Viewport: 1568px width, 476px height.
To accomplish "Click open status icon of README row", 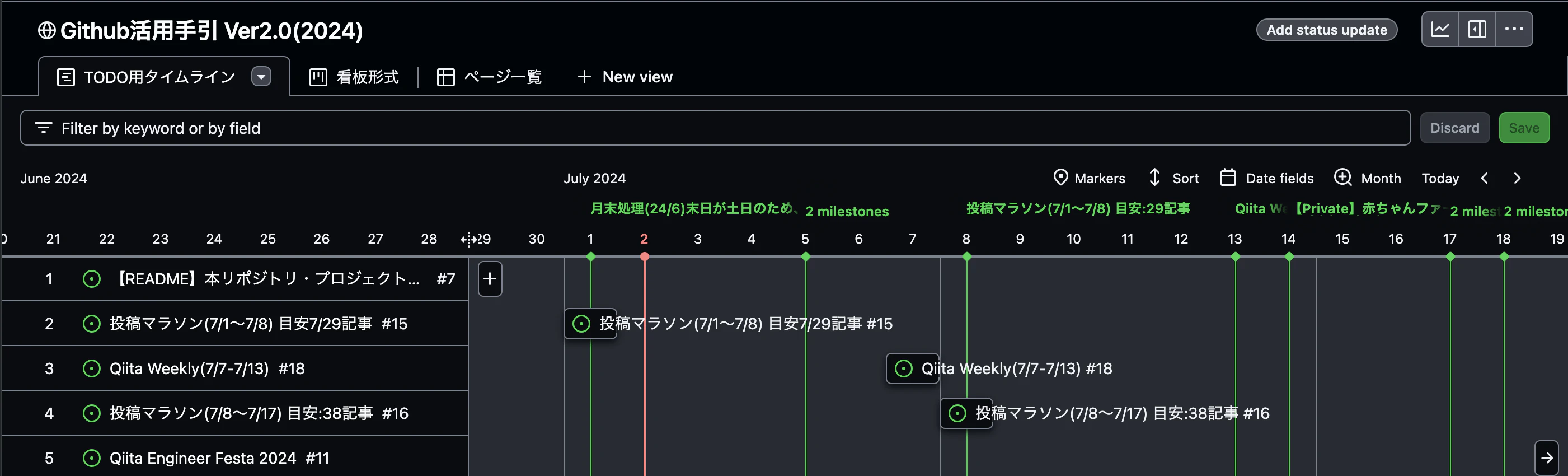I will click(x=91, y=279).
